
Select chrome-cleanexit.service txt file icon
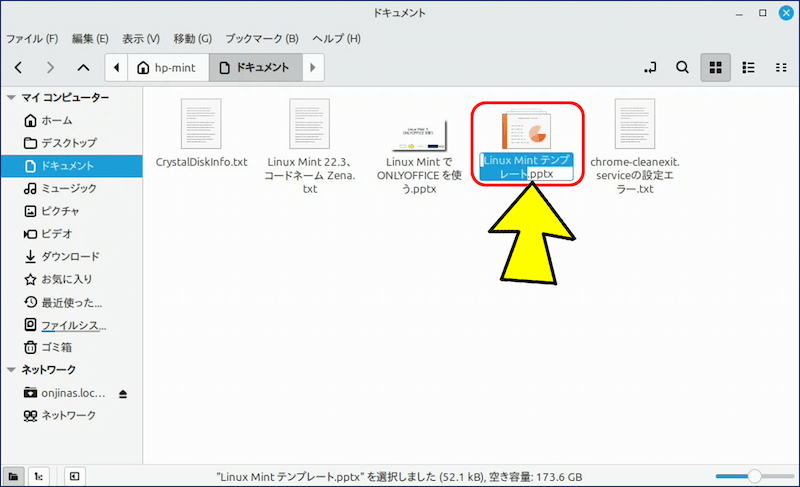[635, 124]
